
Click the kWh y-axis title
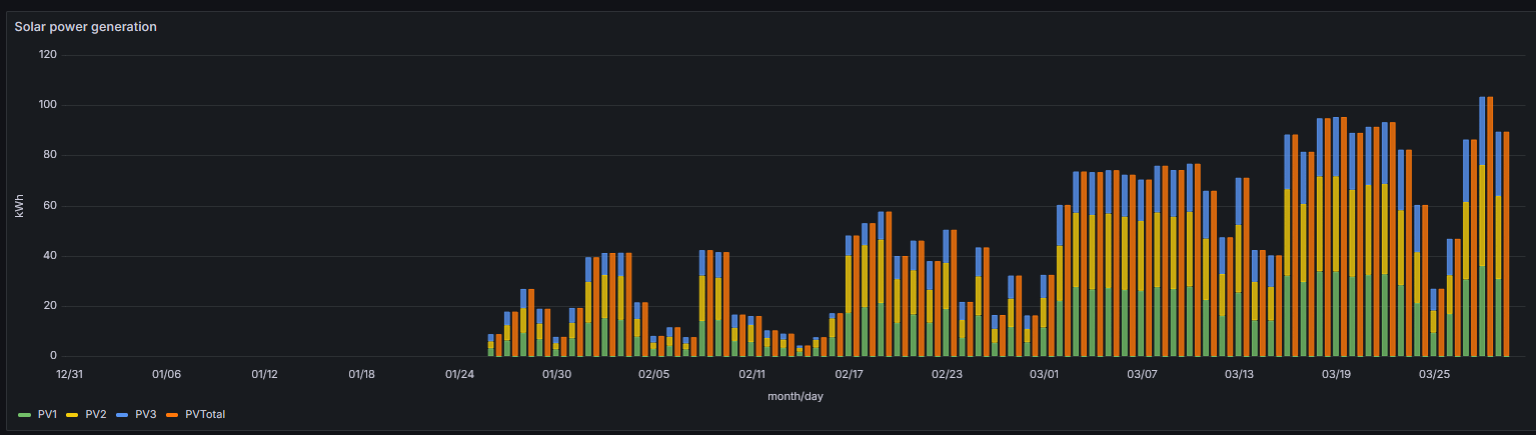point(19,206)
